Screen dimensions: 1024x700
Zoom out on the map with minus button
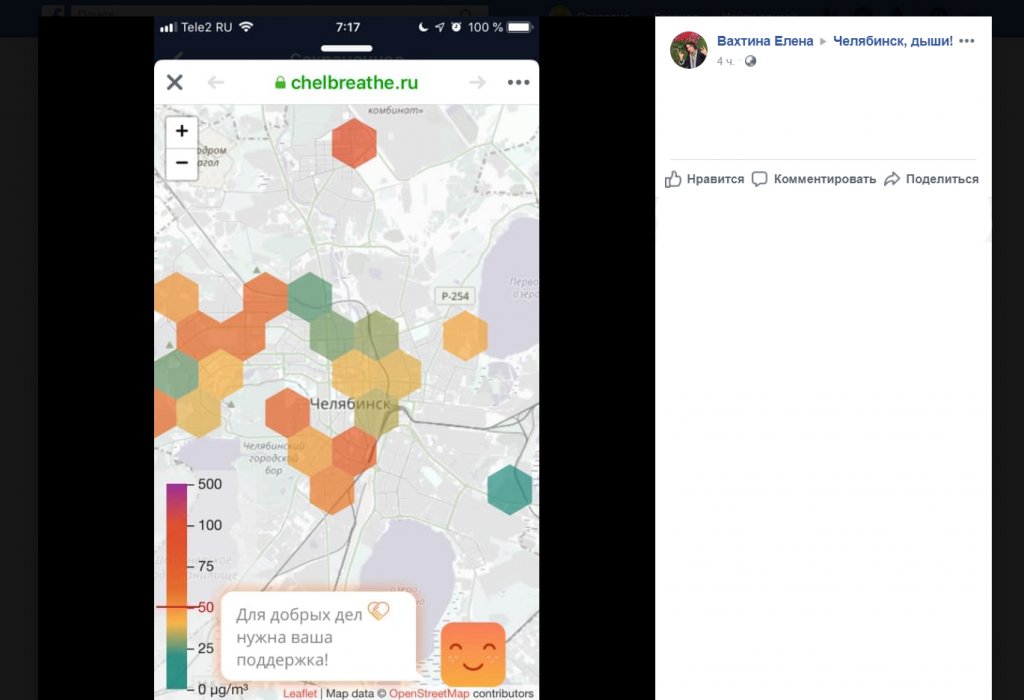pyautogui.click(x=181, y=163)
